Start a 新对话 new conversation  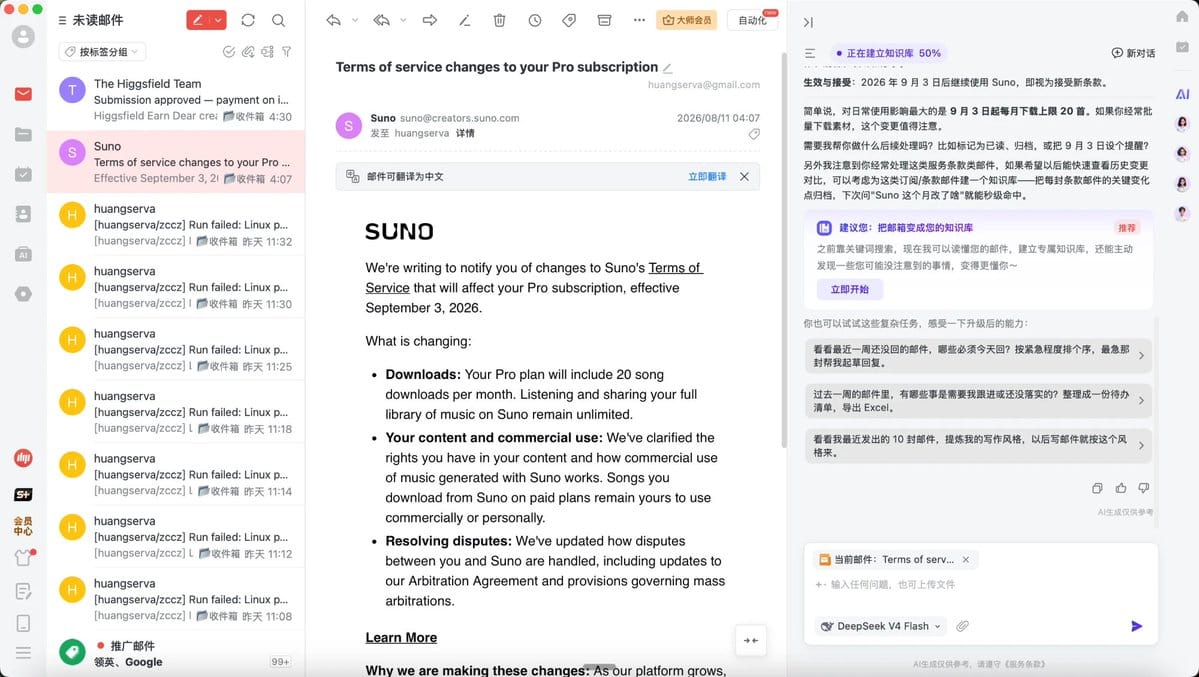1133,53
